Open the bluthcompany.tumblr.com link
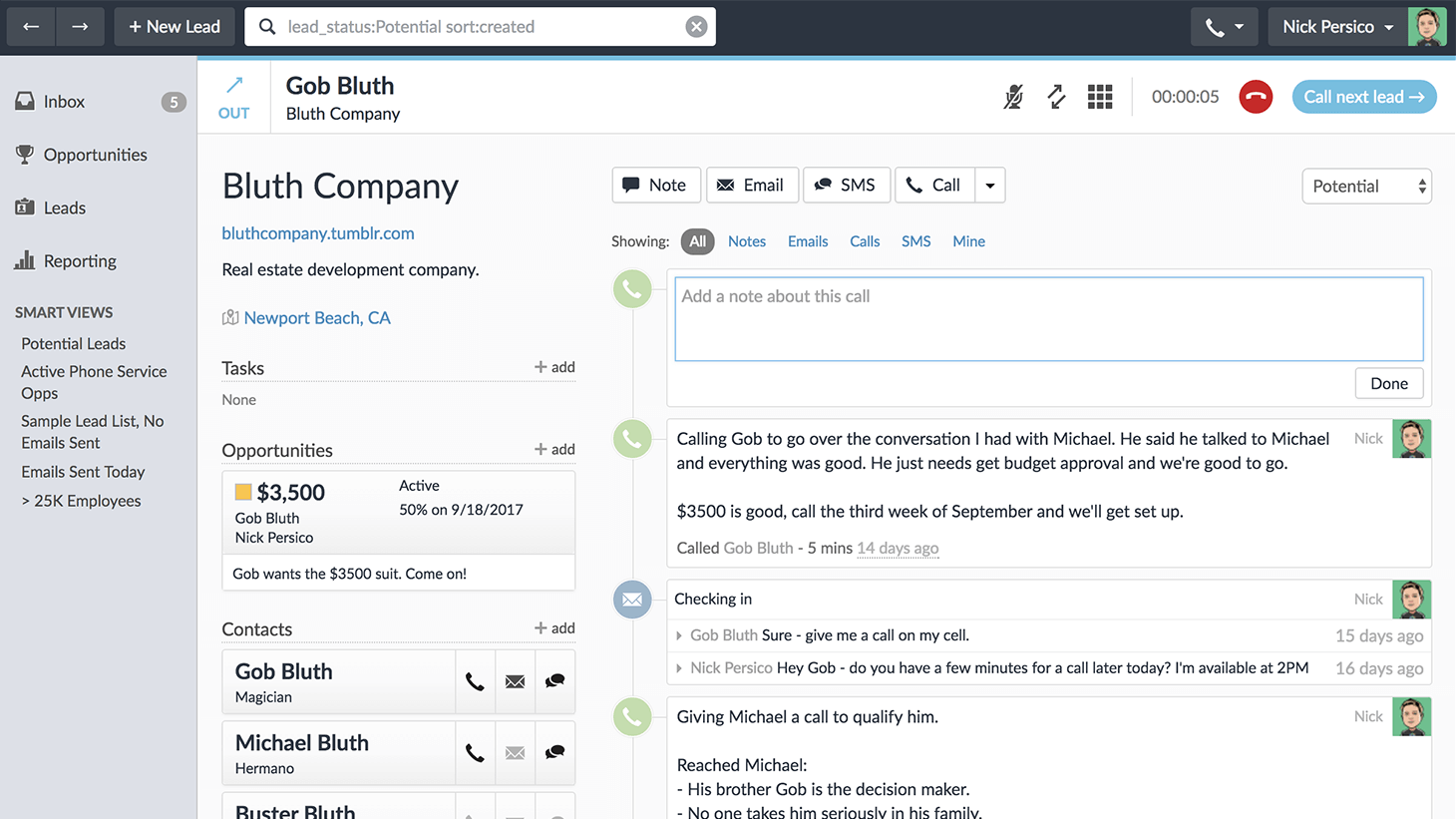Viewport: 1456px width, 819px height. pyautogui.click(x=317, y=233)
